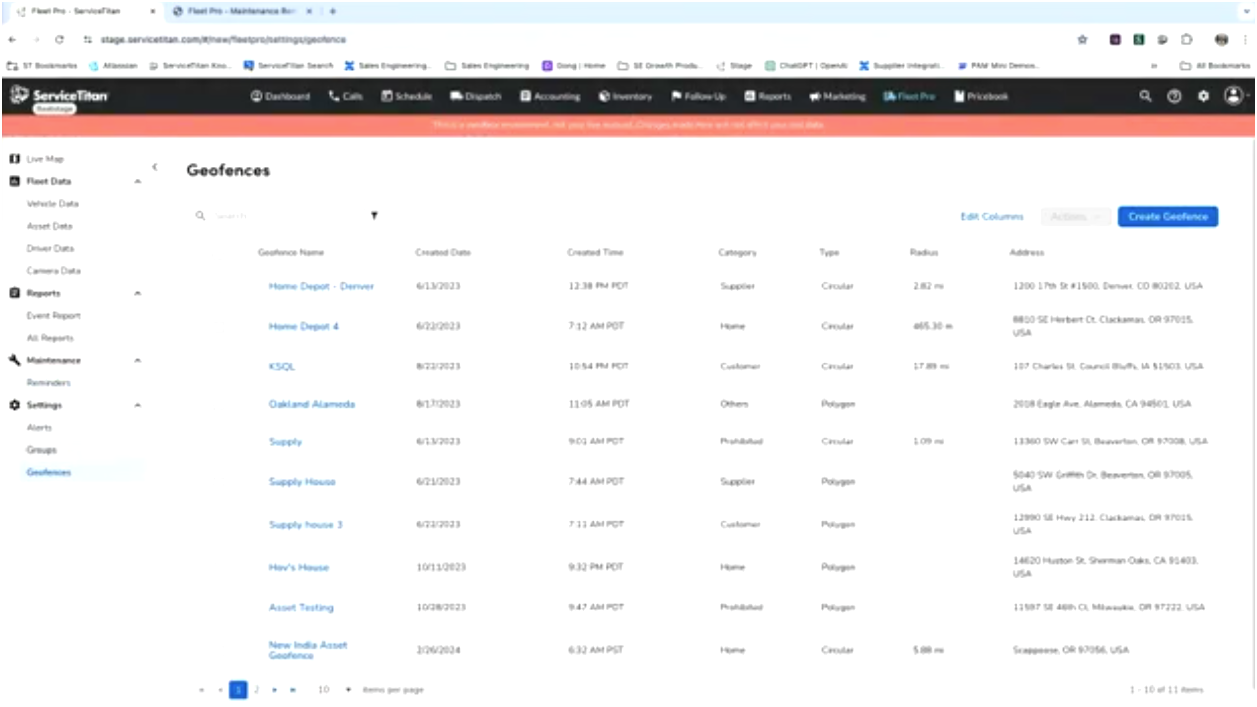Open Camera Data in sidebar
1257x707 pixels.
coord(53,271)
